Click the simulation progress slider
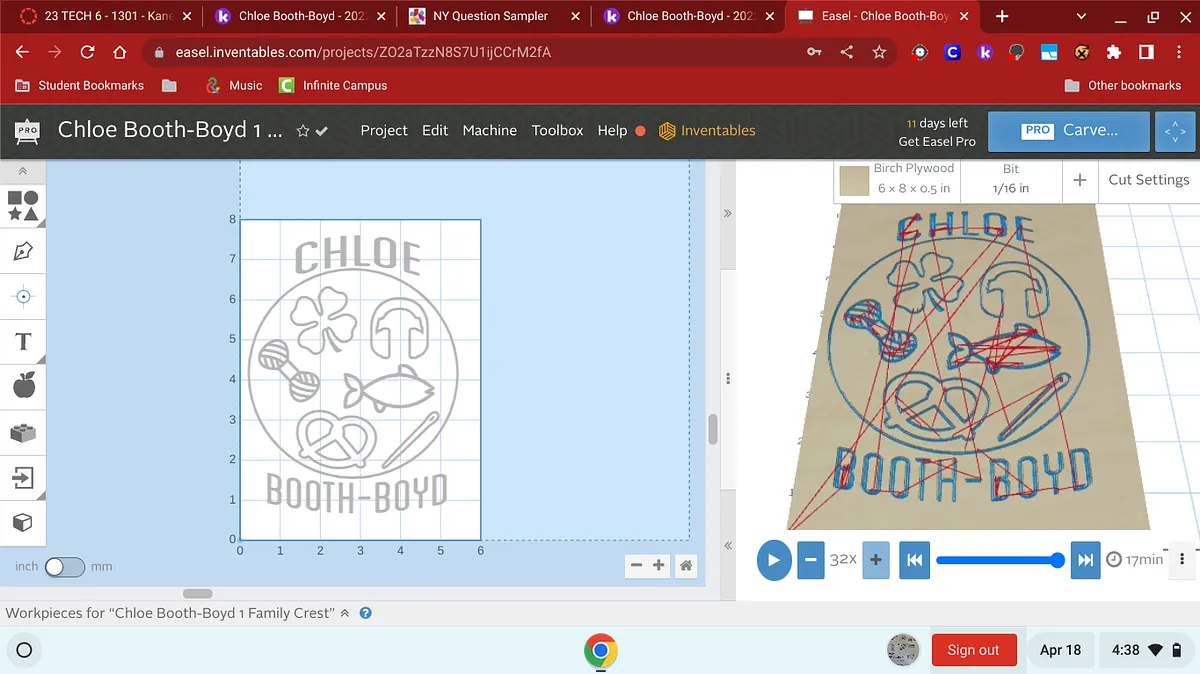1200x674 pixels. (996, 560)
